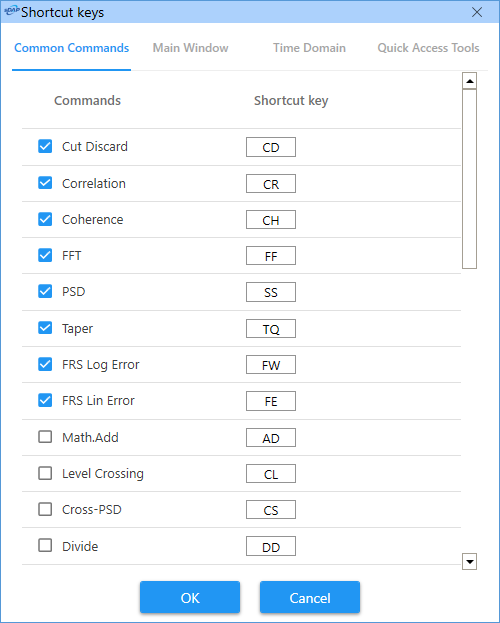Image resolution: width=500 pixels, height=623 pixels.
Task: Click the app logo icon in title bar
Action: 11,12
